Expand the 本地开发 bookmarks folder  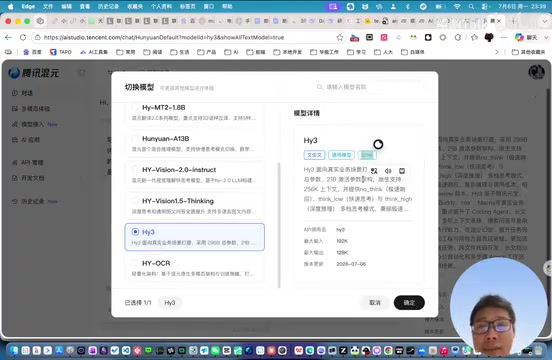coord(288,52)
